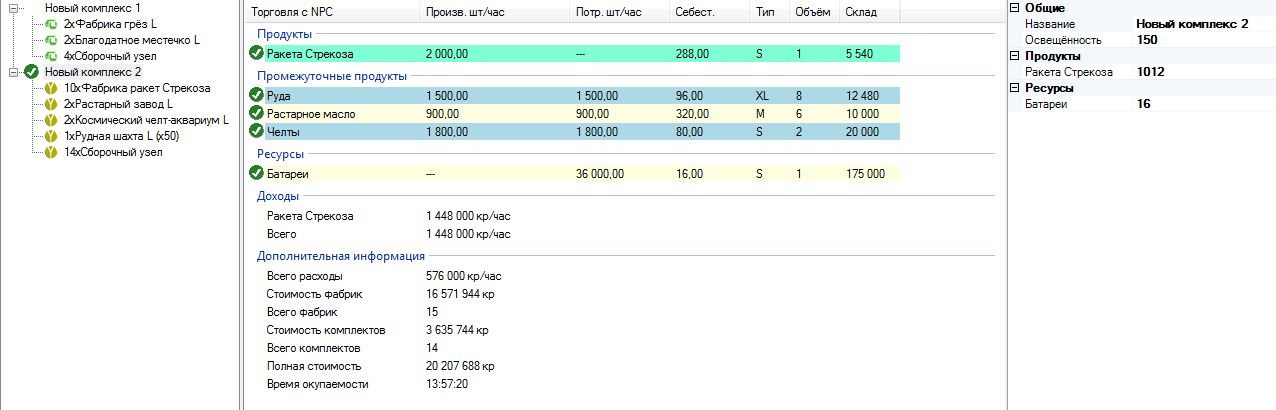The image size is (1276, 410).
Task: Collapse the Общие property group
Action: tap(1016, 8)
